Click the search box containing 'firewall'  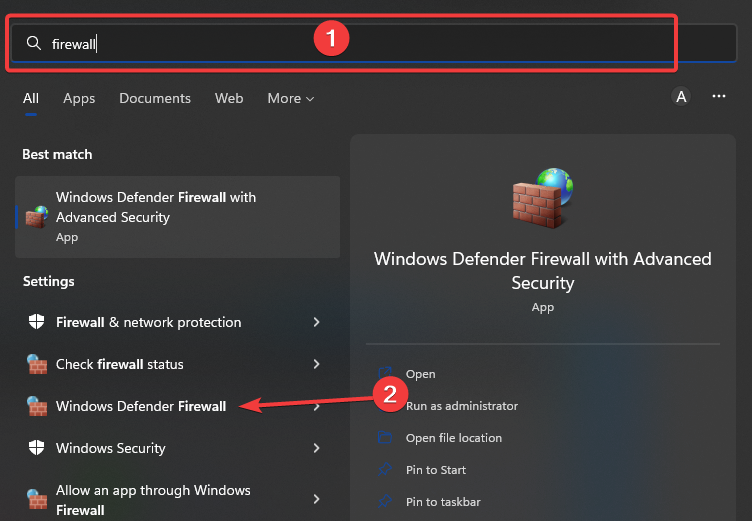(x=374, y=43)
